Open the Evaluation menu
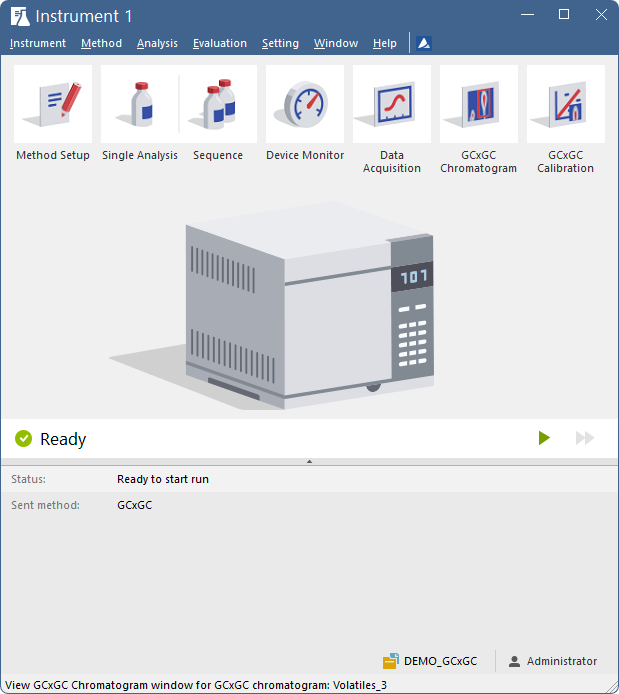Screen dimensions: 619x694 [x=219, y=43]
